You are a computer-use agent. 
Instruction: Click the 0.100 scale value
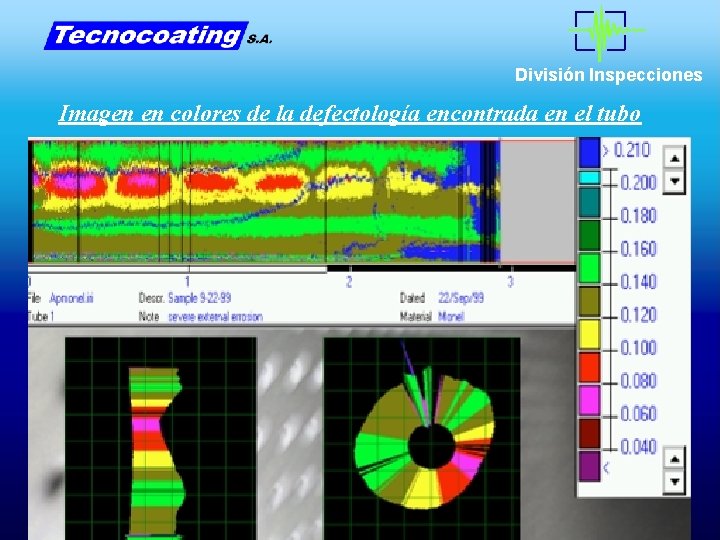pos(638,348)
